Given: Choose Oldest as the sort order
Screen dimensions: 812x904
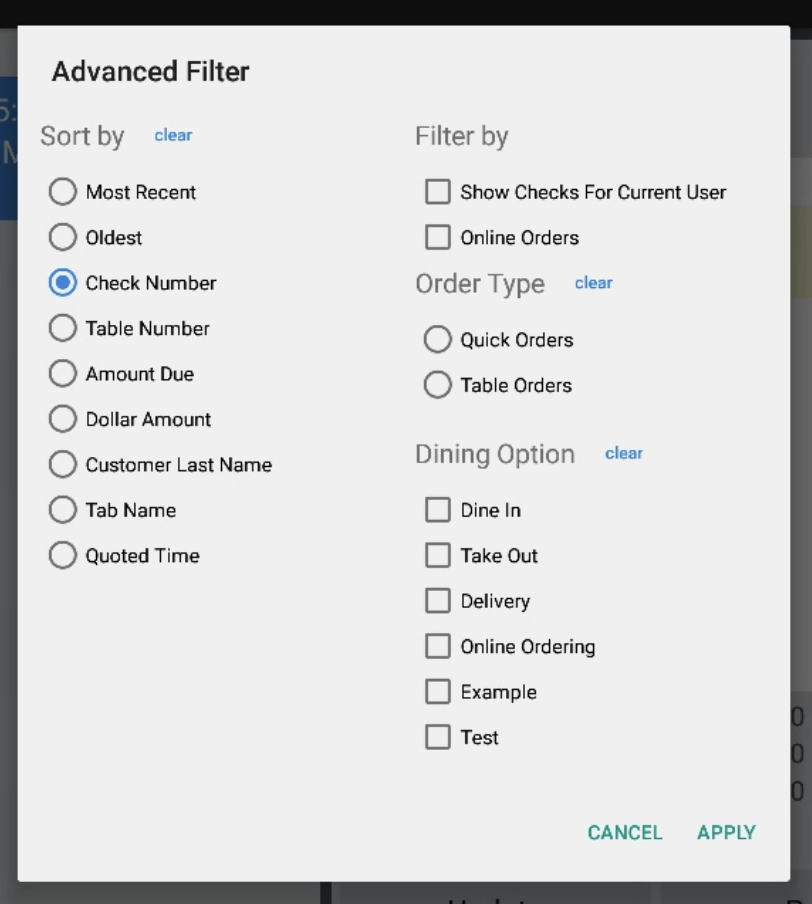Looking at the screenshot, I should point(63,237).
